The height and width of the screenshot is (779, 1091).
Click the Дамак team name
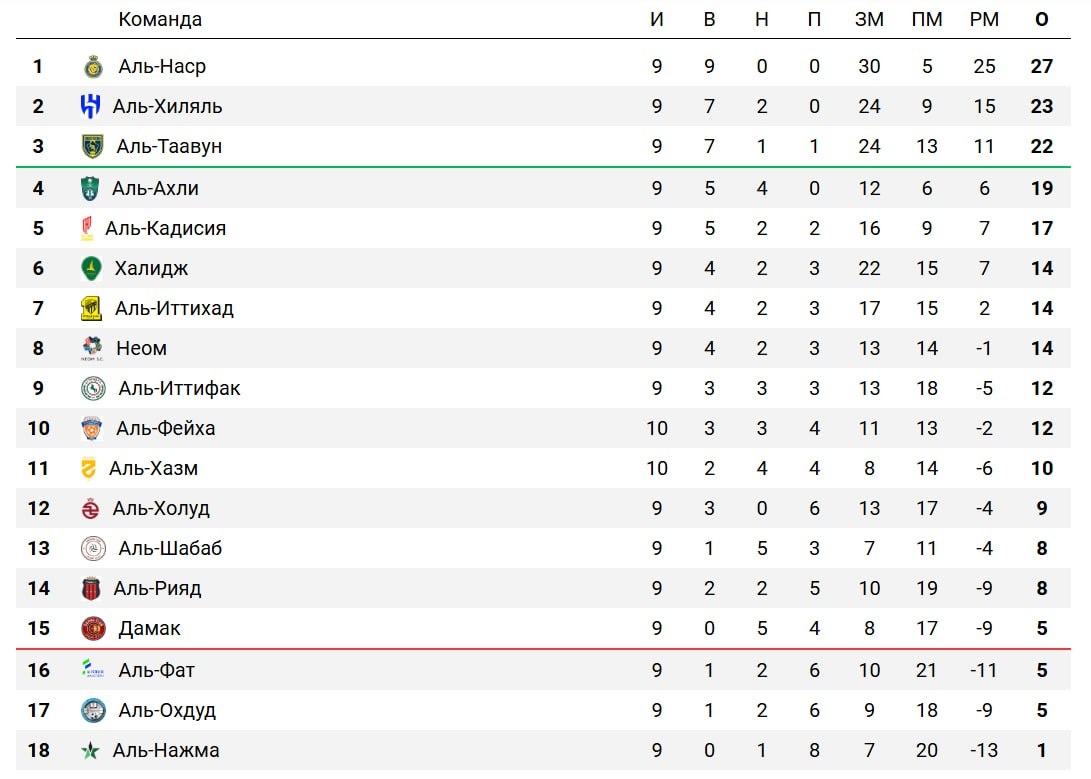pos(149,629)
